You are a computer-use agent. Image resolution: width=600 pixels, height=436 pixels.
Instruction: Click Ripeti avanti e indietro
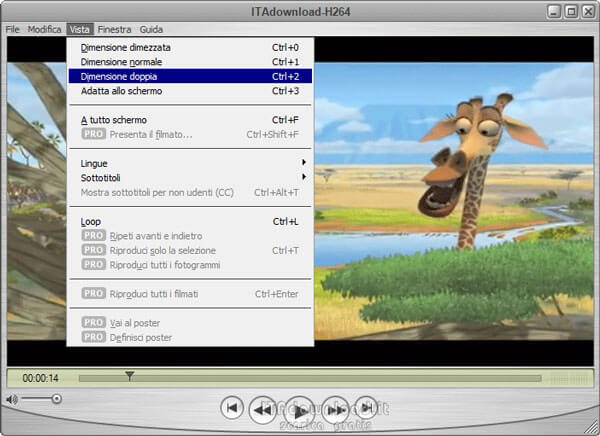tap(190, 236)
